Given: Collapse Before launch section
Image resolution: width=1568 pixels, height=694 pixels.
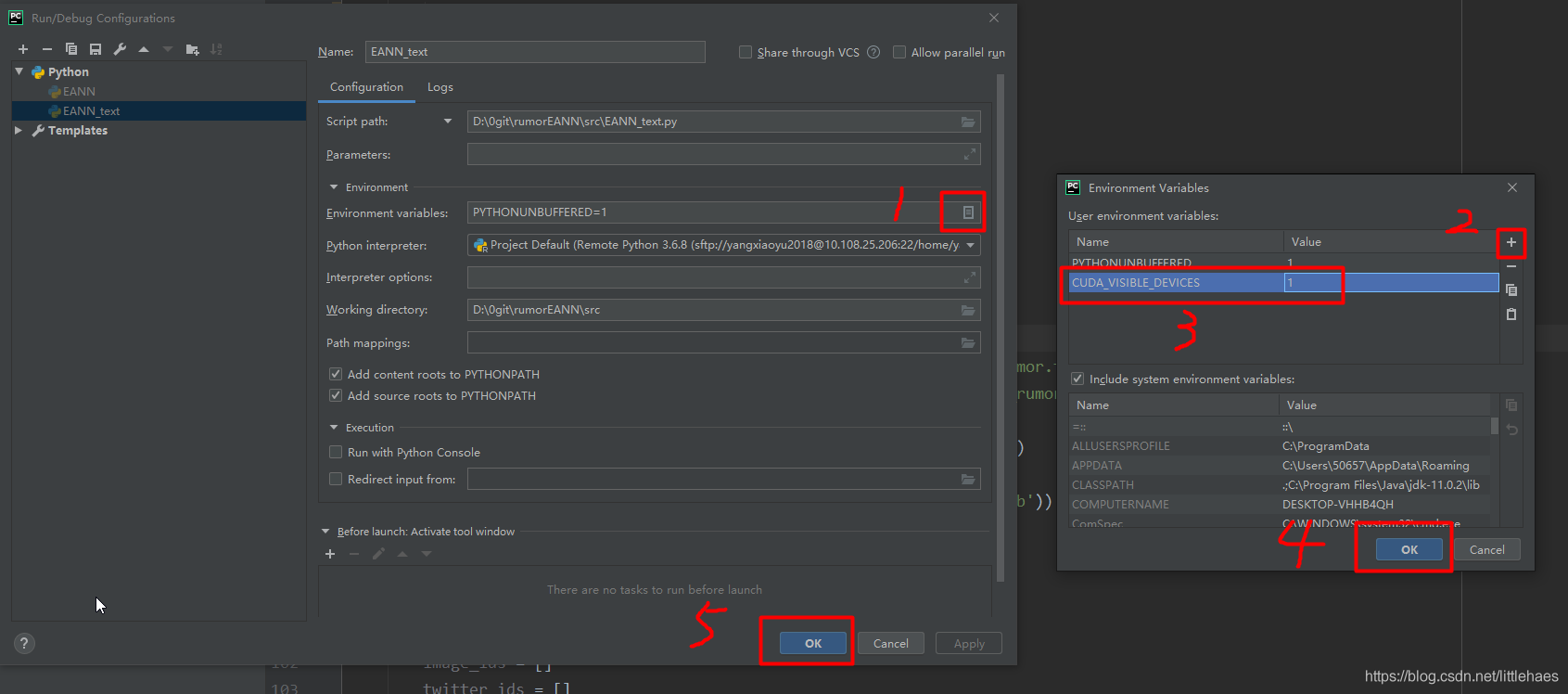Looking at the screenshot, I should [x=325, y=532].
